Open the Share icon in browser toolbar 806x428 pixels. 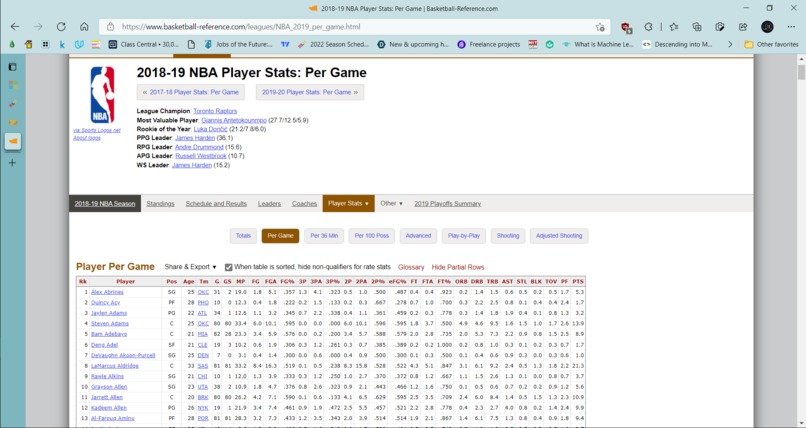[x=743, y=27]
